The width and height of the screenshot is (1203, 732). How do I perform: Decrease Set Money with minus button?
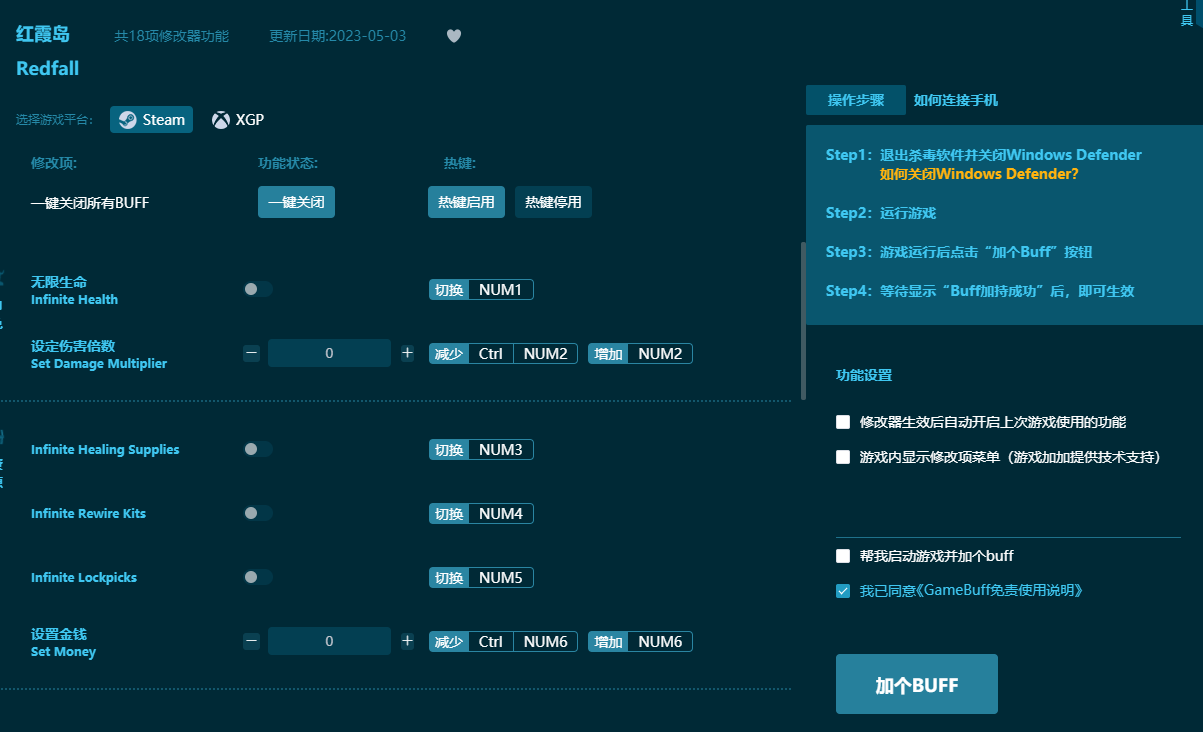tap(252, 641)
